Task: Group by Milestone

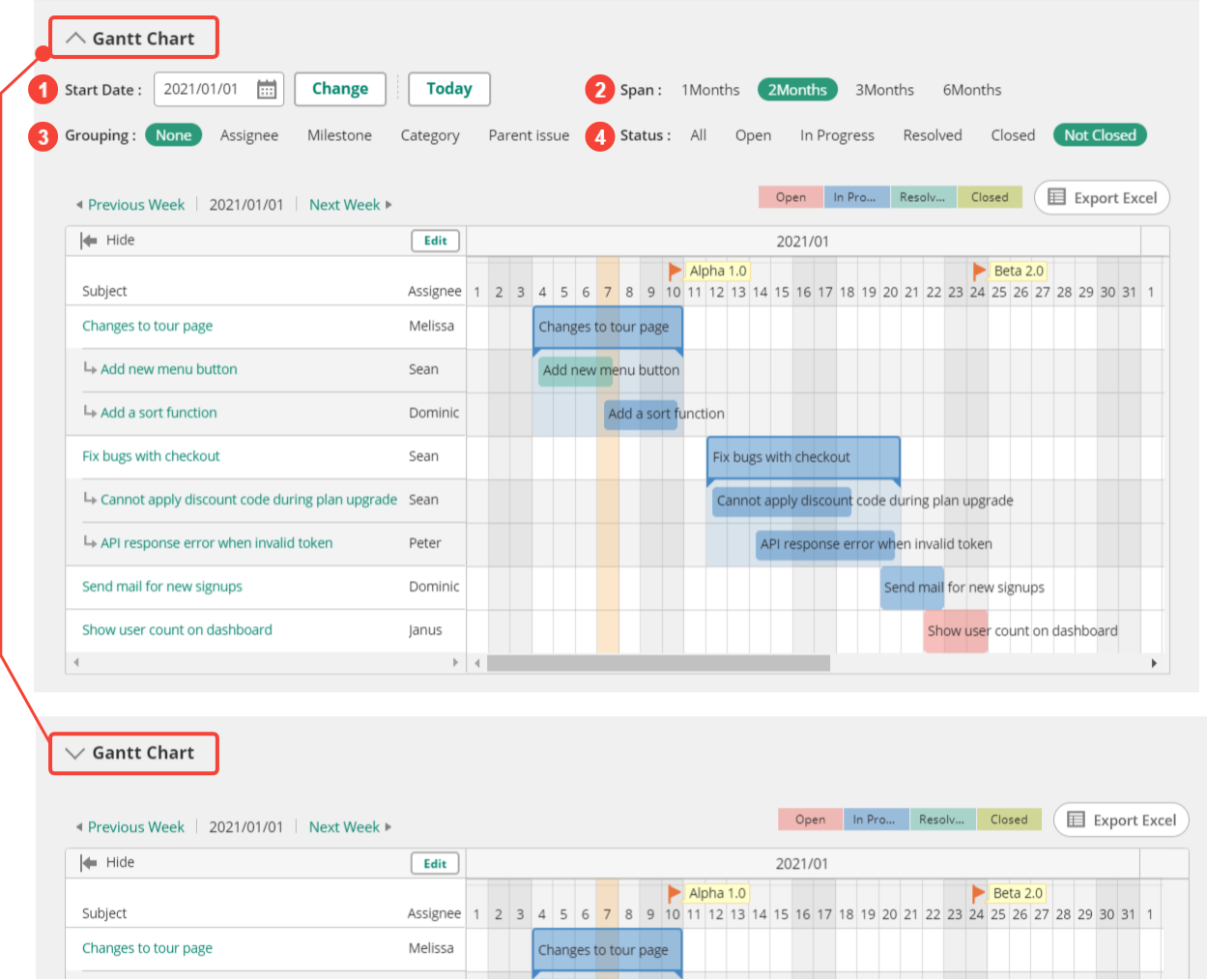Action: pyautogui.click(x=339, y=135)
